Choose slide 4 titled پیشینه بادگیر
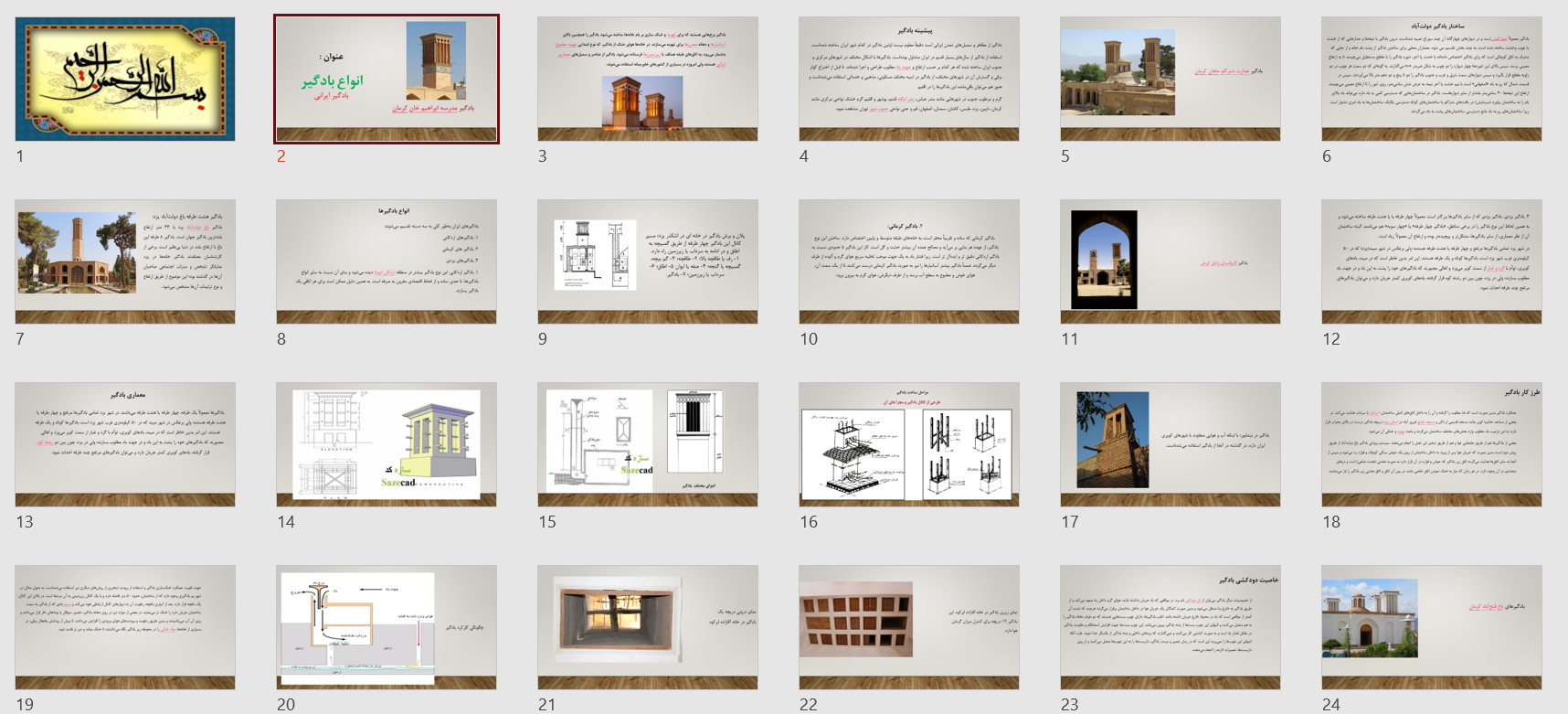 point(909,79)
